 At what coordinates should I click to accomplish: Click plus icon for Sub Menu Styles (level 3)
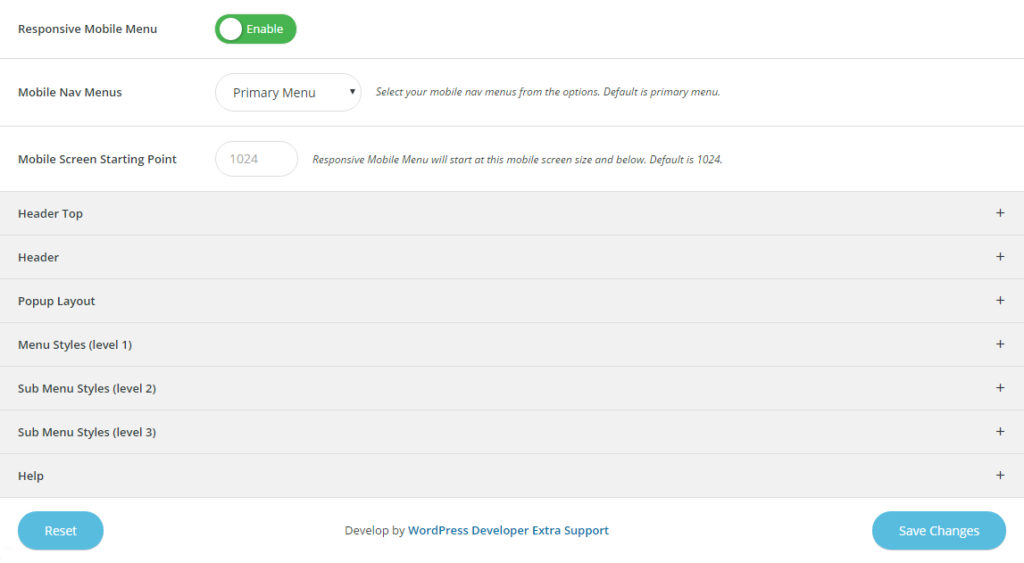pos(999,432)
